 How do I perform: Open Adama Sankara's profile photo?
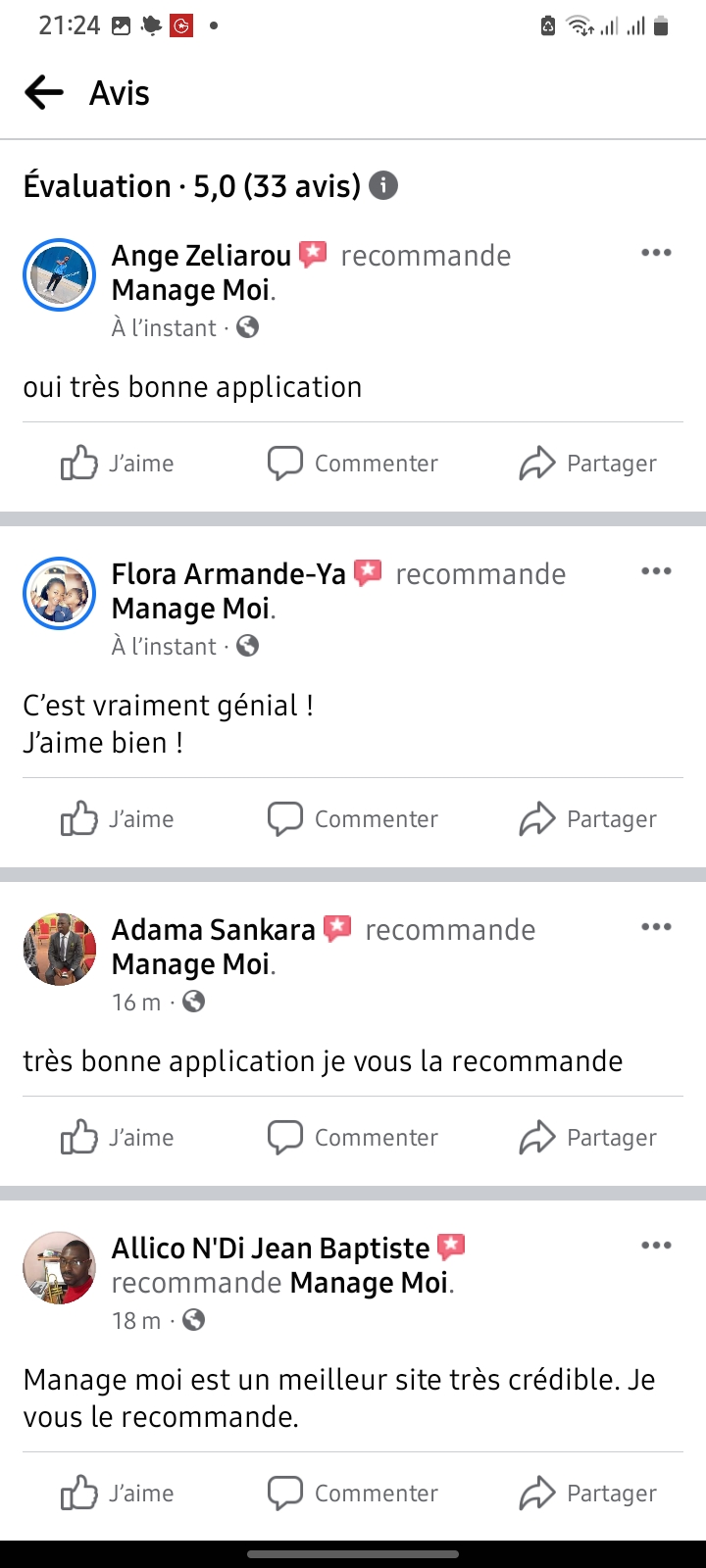59,949
